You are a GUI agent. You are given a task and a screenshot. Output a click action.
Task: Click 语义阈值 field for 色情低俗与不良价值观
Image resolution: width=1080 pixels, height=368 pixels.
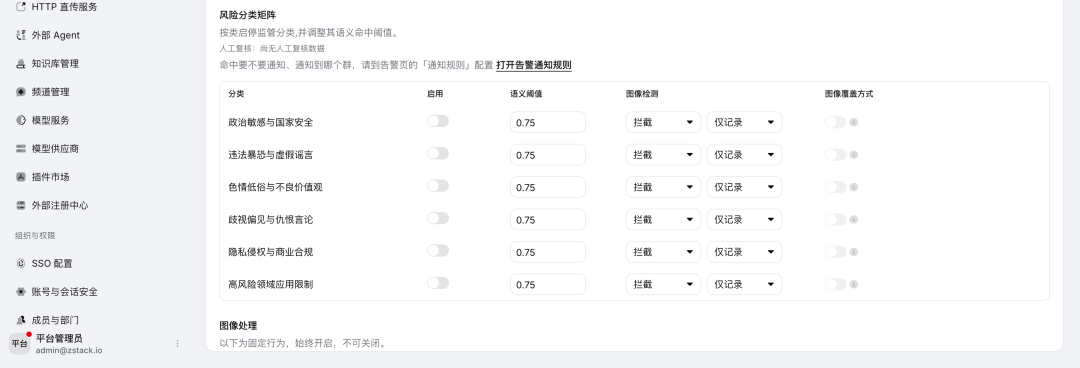548,187
